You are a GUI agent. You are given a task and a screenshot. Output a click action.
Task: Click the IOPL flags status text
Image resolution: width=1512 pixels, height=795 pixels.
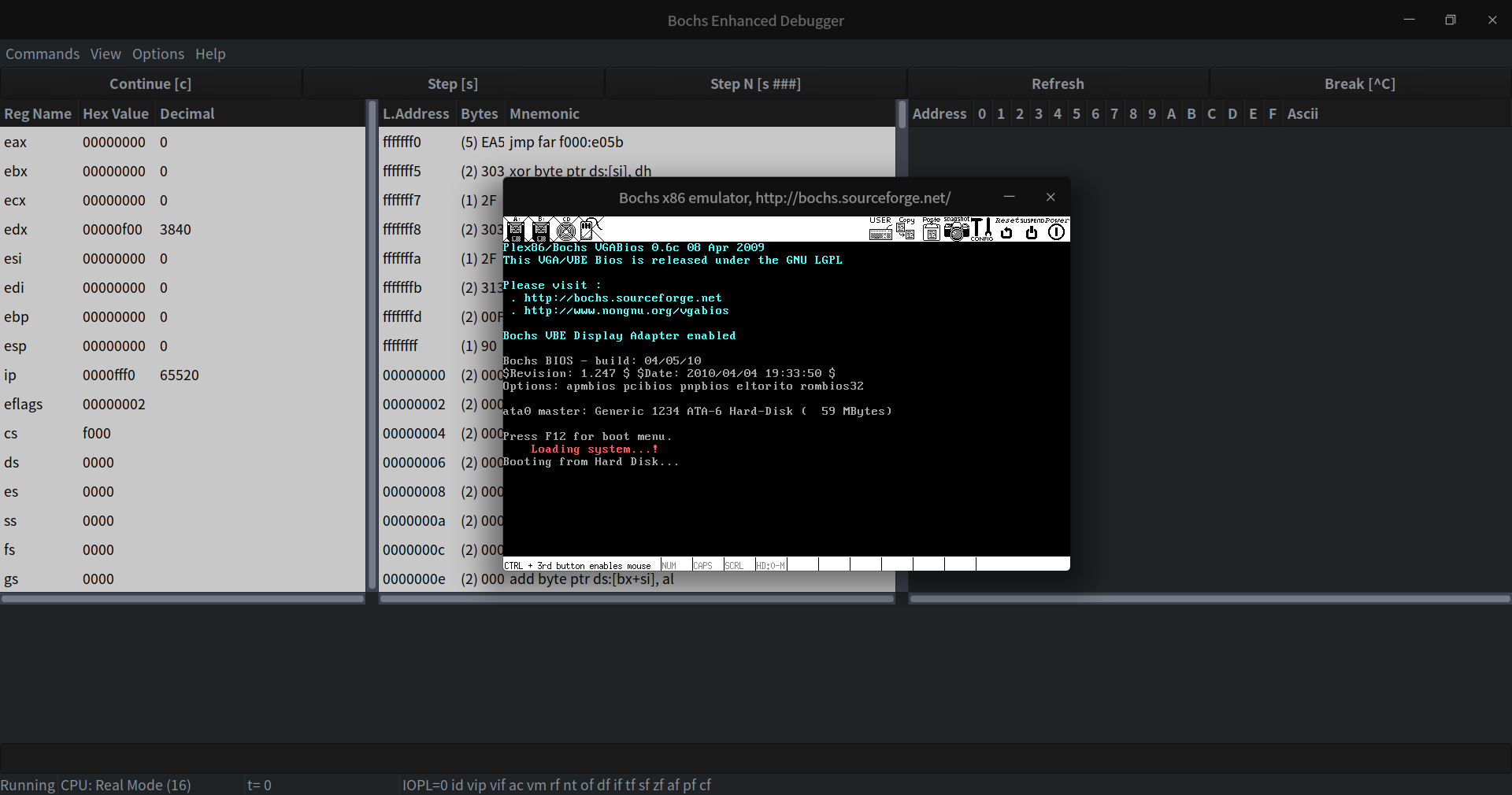[556, 785]
